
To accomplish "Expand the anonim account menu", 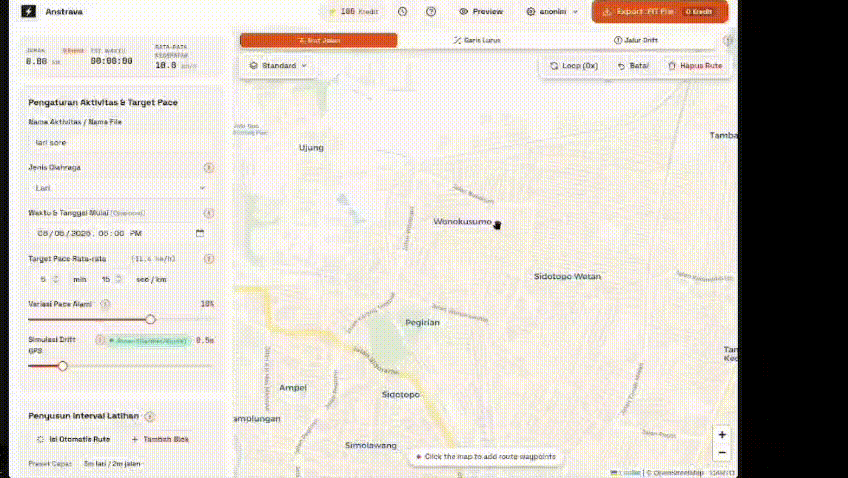I will pos(552,11).
